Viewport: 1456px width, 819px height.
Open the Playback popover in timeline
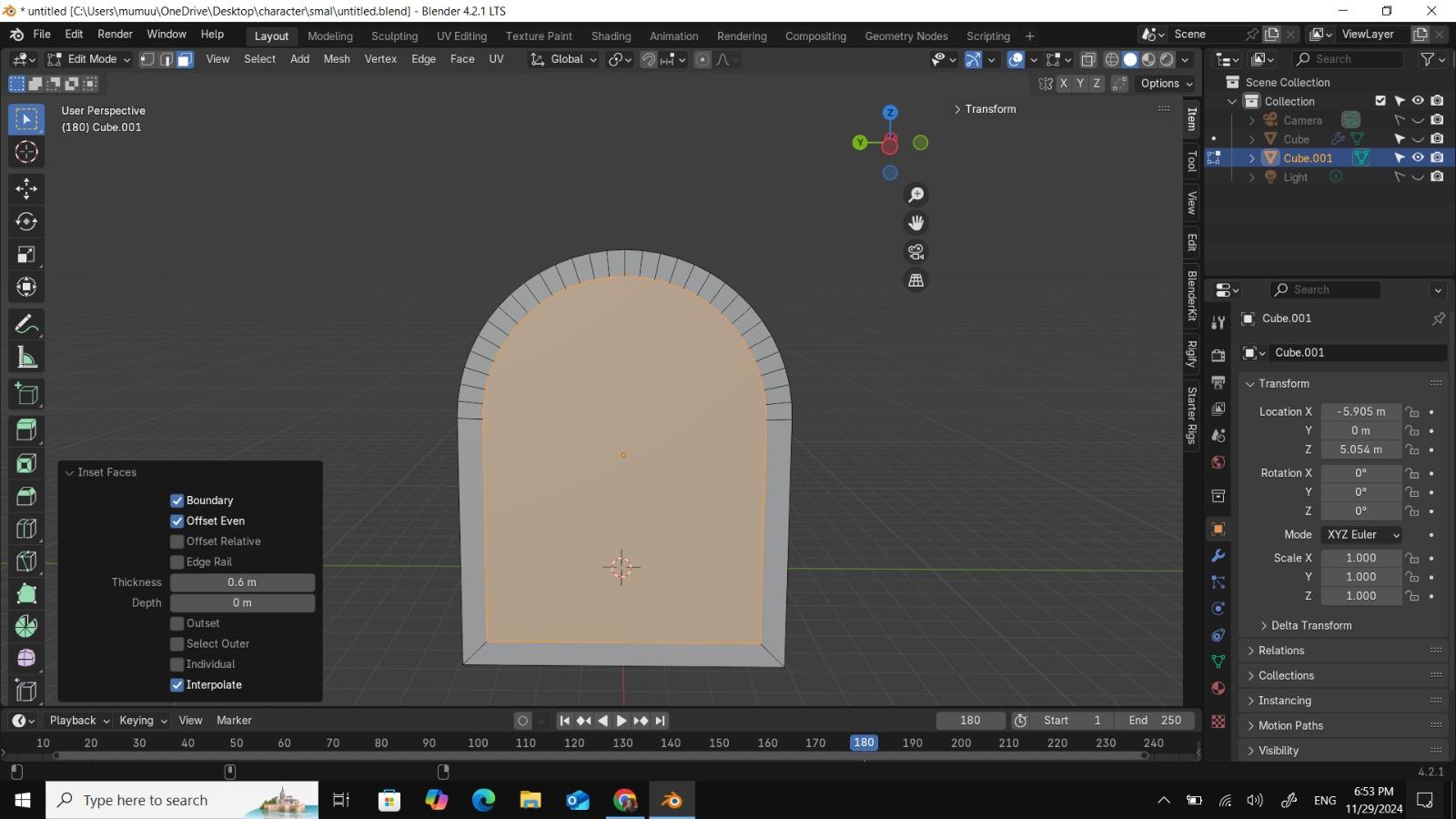(x=78, y=721)
